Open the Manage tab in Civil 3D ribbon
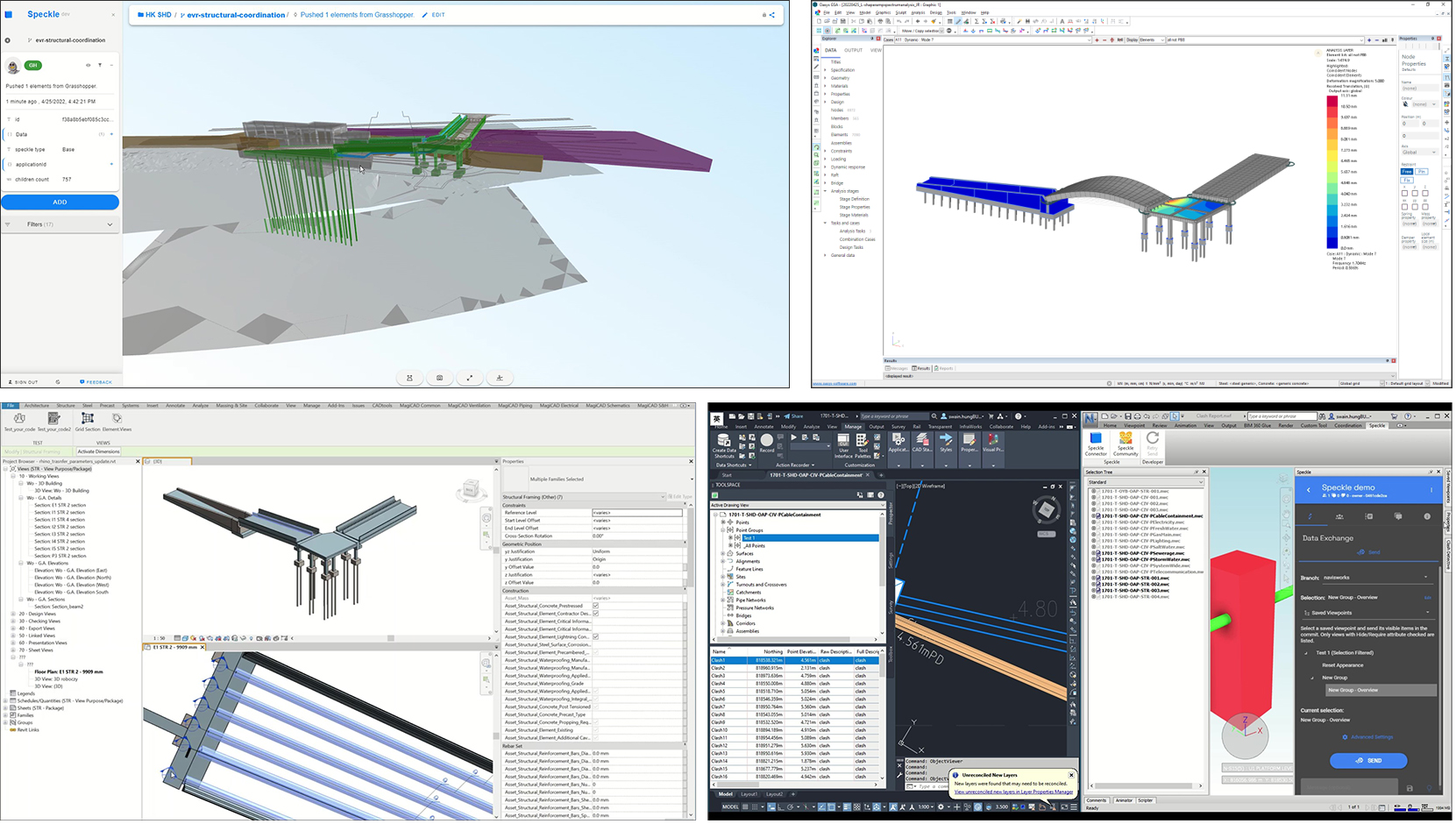 854,428
